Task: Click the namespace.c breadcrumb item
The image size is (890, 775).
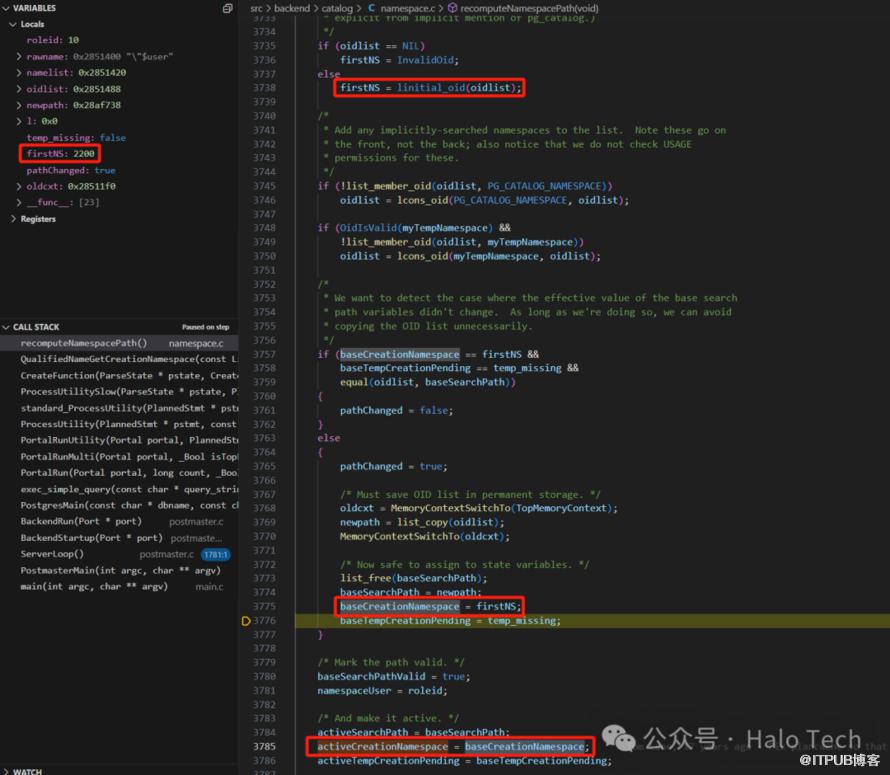Action: 408,8
